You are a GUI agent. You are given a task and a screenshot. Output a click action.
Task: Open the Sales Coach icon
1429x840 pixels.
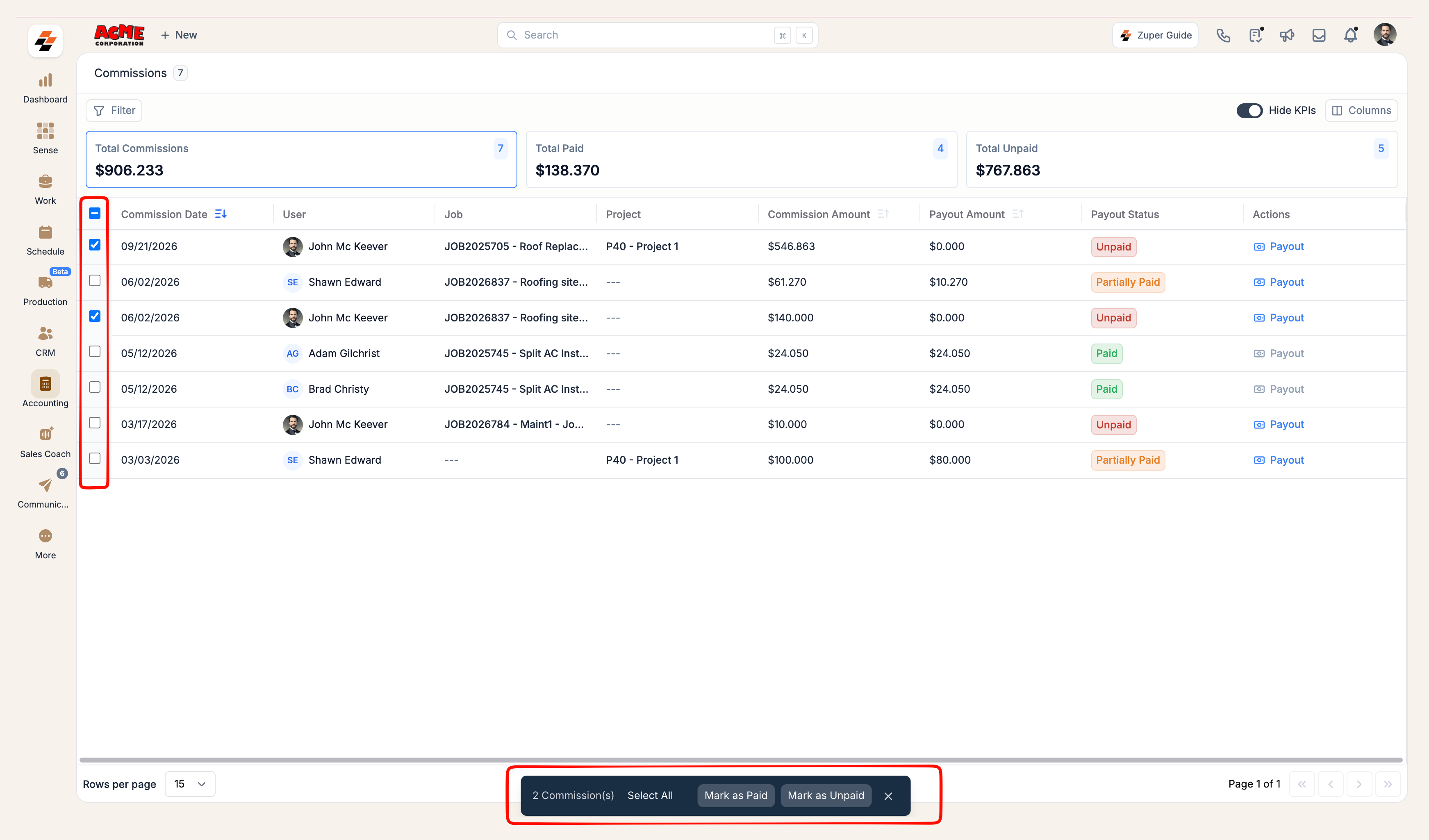point(46,434)
